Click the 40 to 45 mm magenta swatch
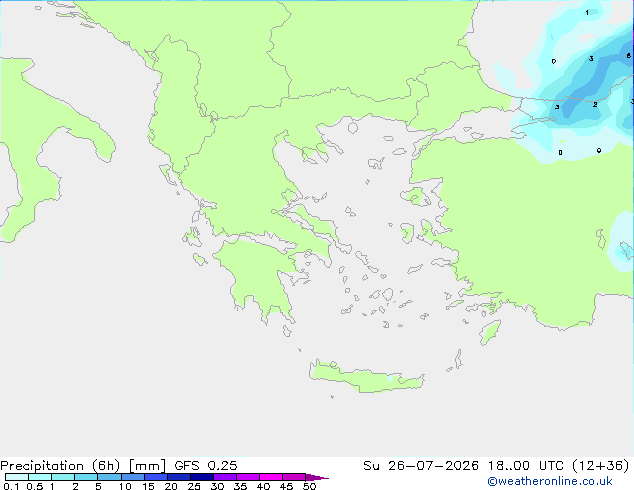The image size is (634, 490). [x=271, y=477]
